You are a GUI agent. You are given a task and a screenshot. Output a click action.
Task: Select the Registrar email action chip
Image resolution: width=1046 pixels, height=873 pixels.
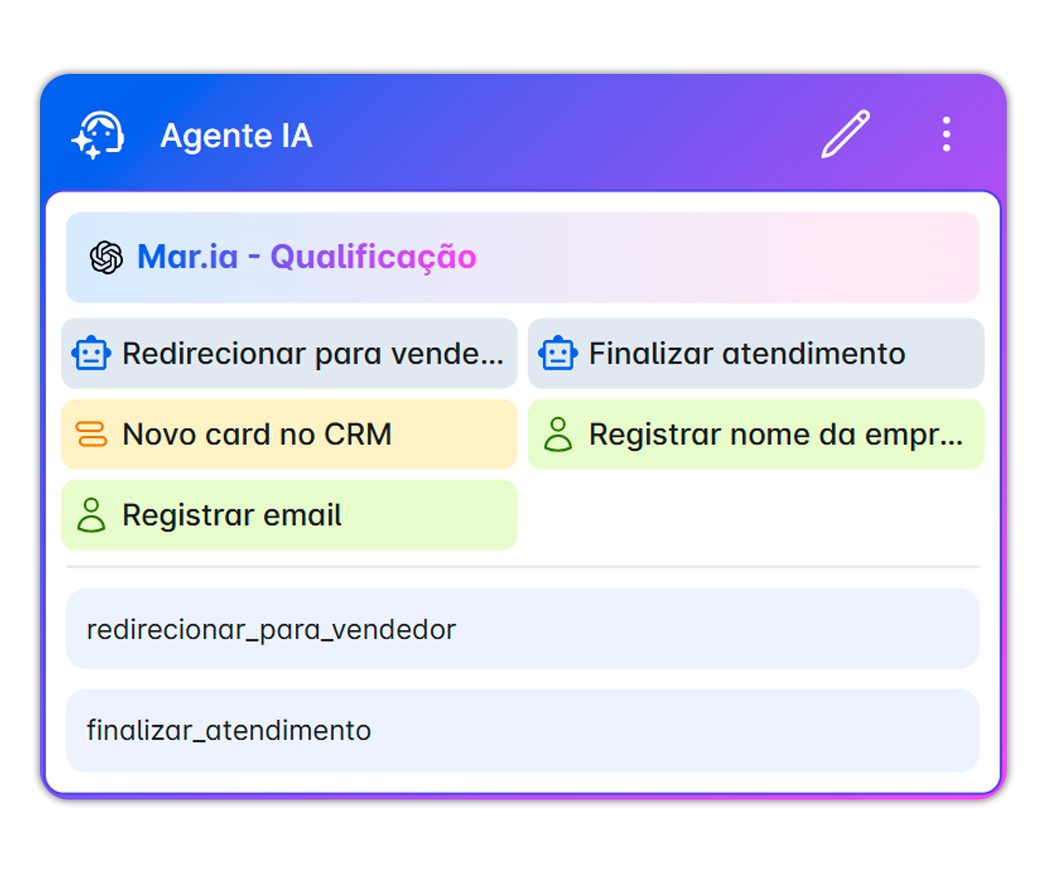click(x=289, y=514)
